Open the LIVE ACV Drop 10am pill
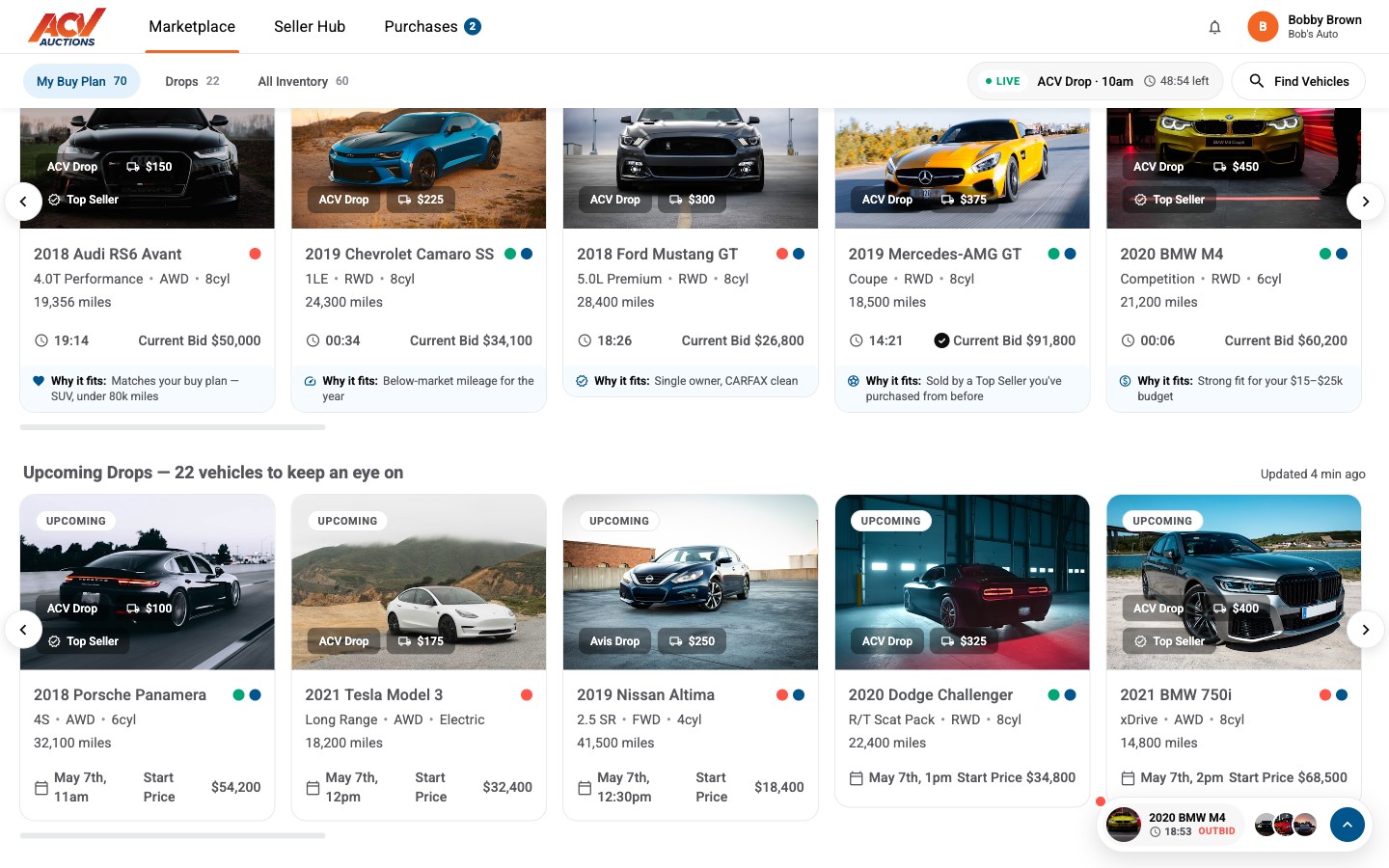Screen dimensions: 1389x868 1095,81
